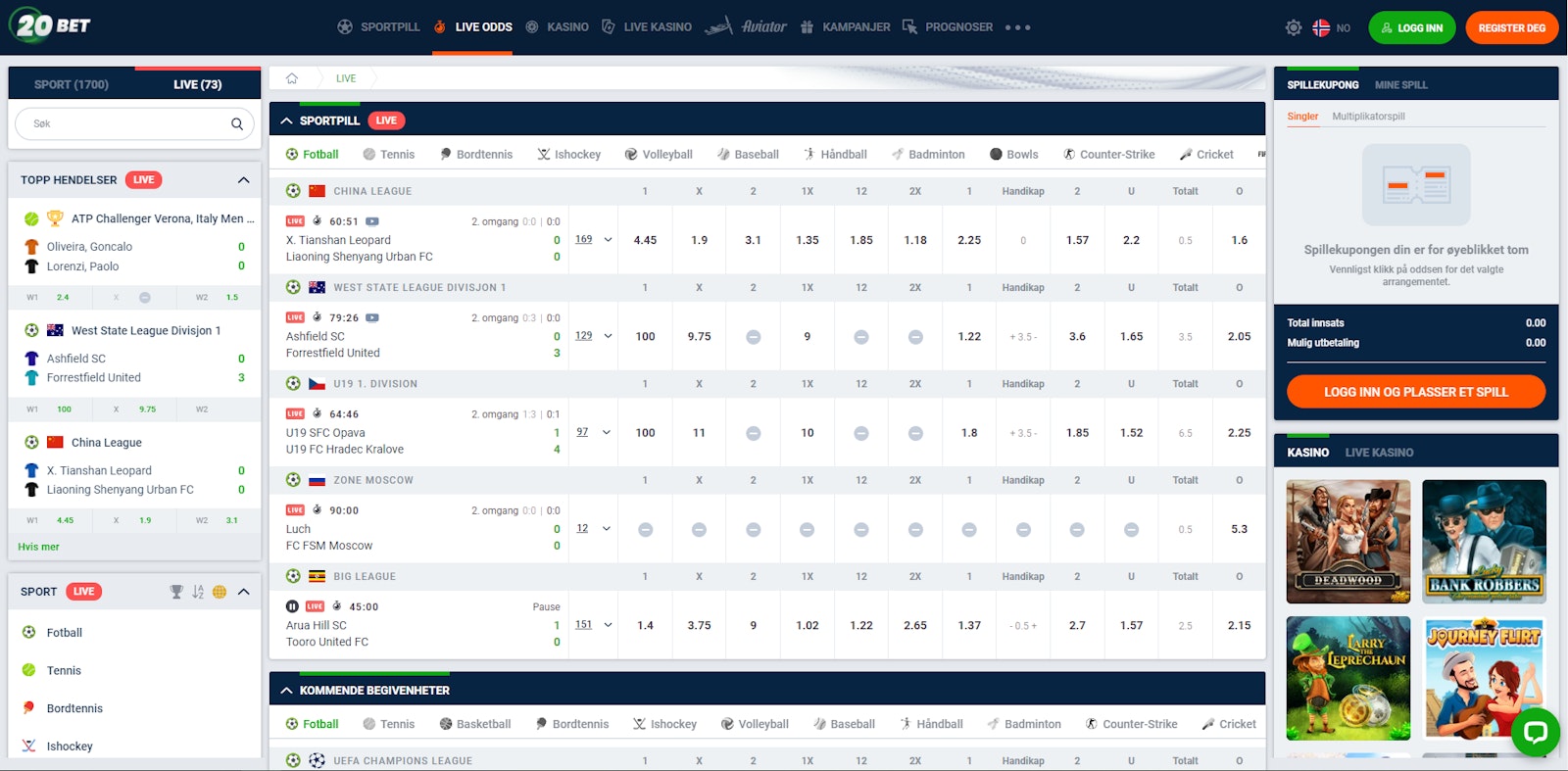
Task: Open the live chat bubble
Action: [x=1535, y=732]
